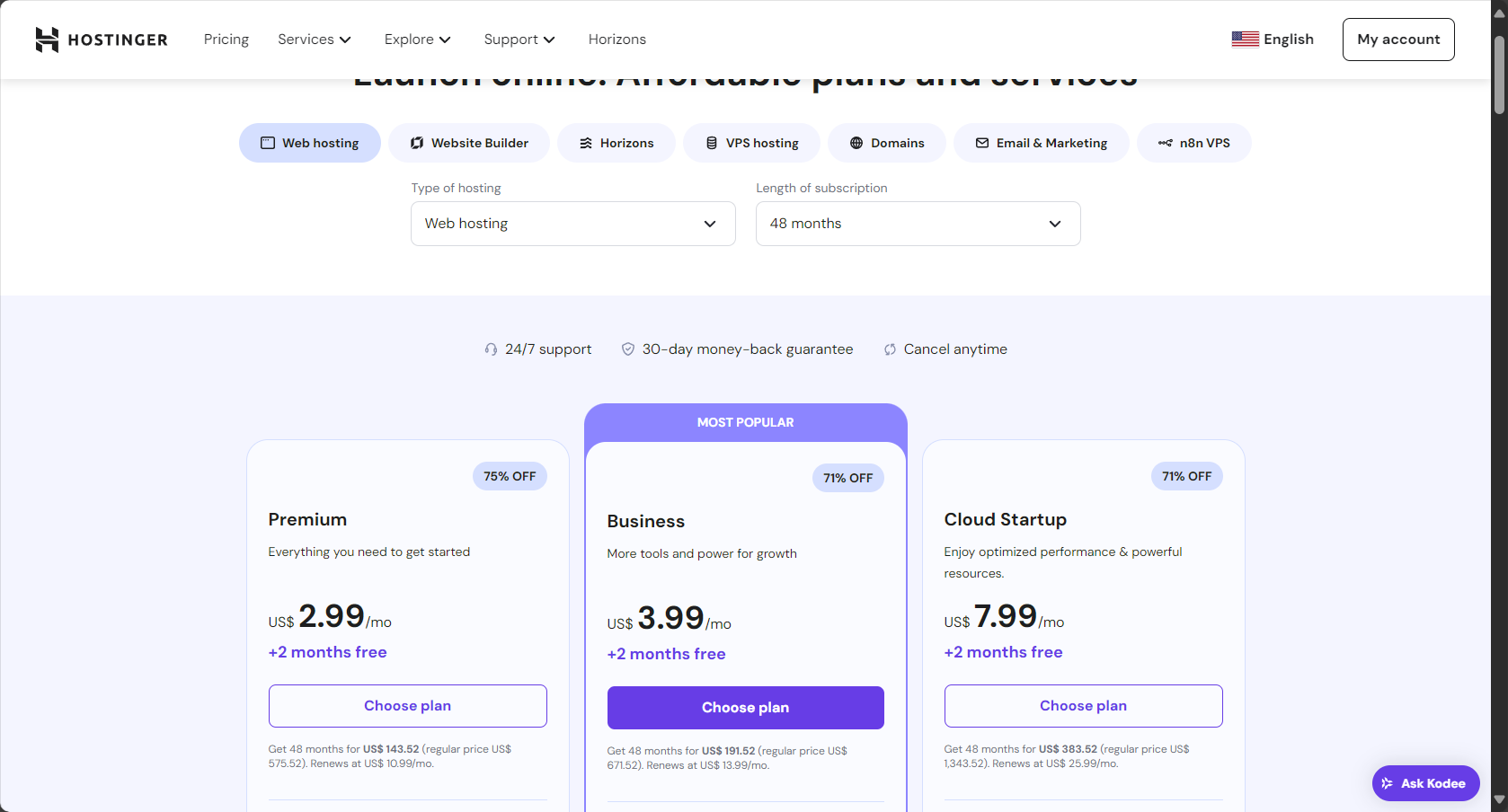Open My account
The image size is (1508, 812).
point(1398,40)
